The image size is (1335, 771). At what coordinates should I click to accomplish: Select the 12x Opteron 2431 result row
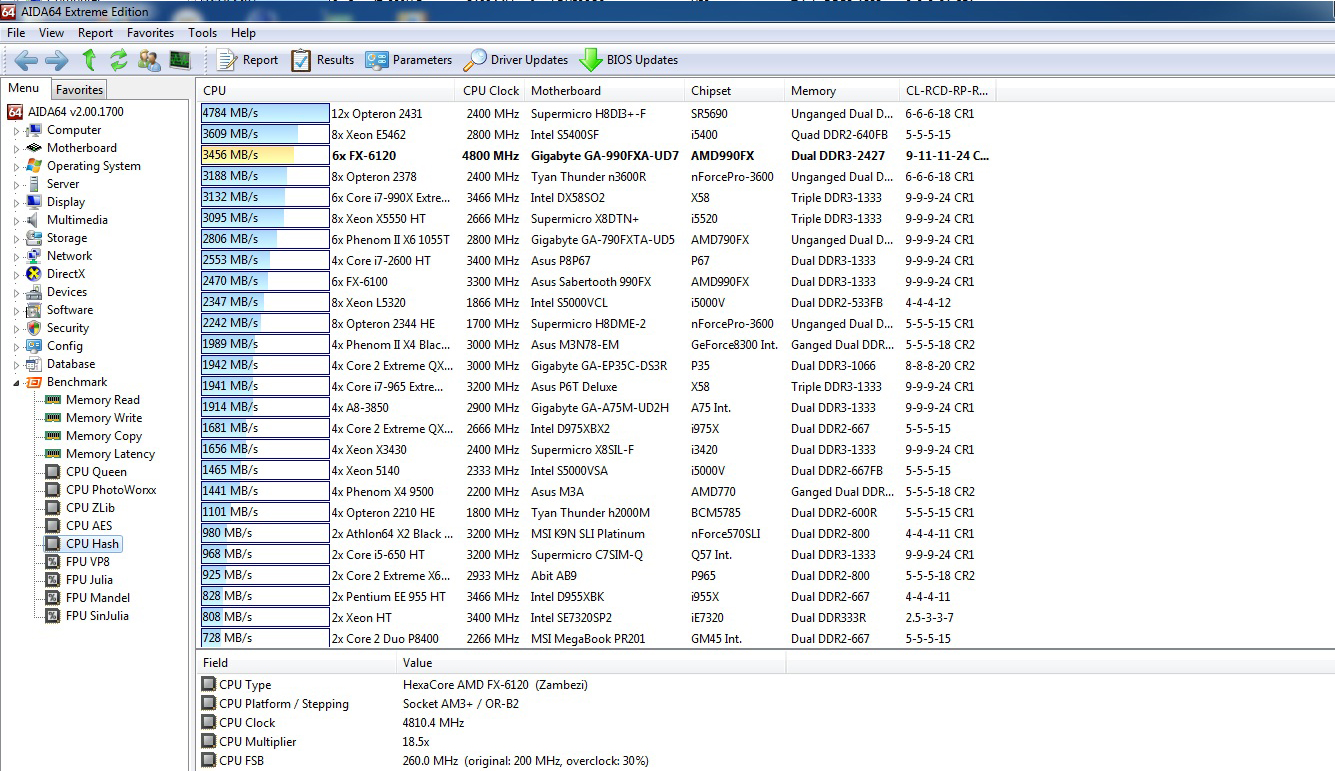click(598, 113)
